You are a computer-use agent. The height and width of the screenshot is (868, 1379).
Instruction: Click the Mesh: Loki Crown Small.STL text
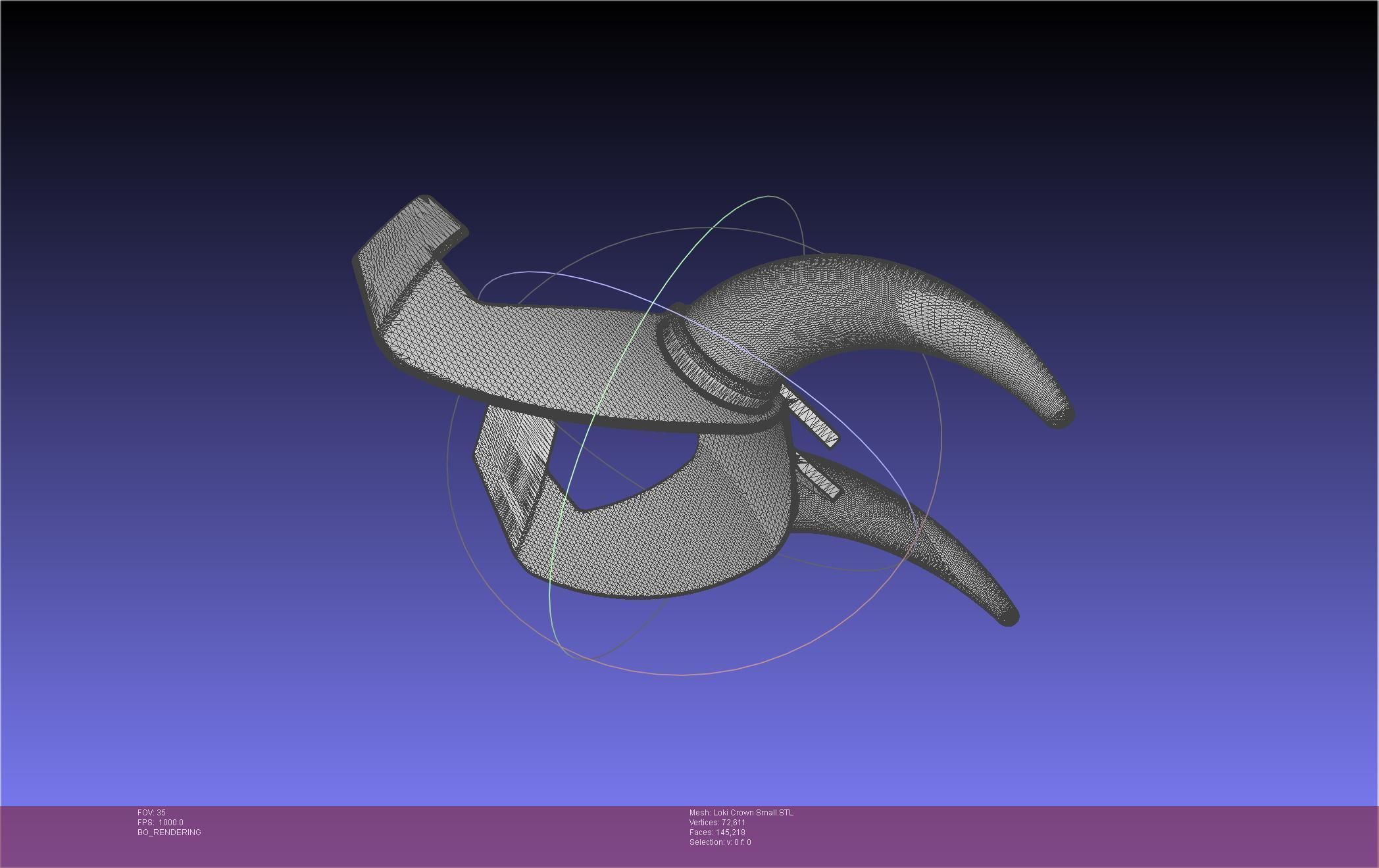point(741,813)
